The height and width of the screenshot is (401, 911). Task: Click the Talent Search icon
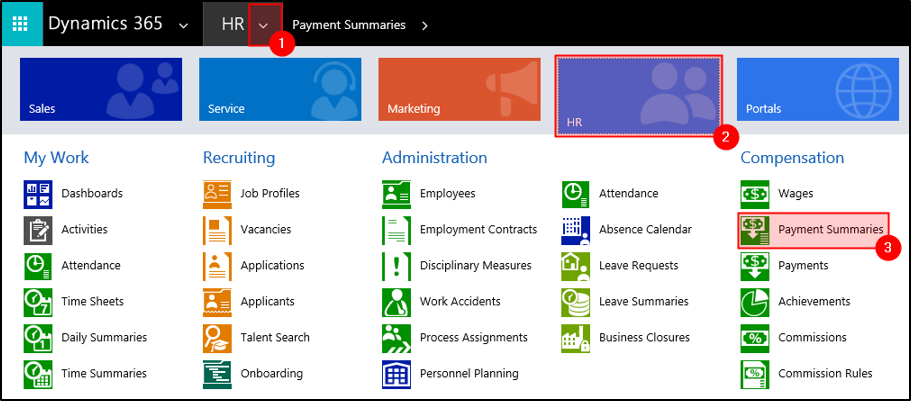tap(217, 338)
